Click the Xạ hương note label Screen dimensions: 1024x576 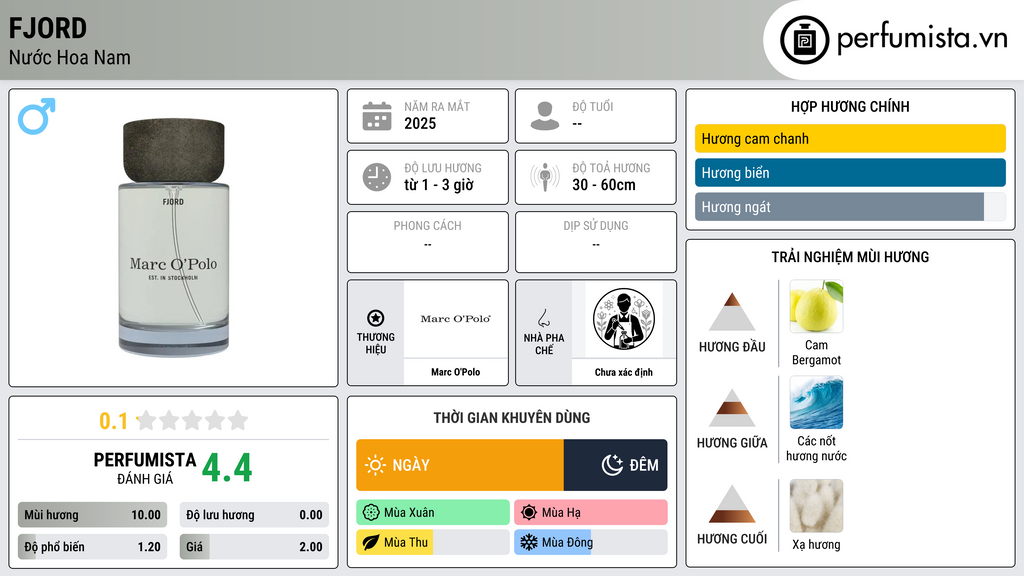816,545
